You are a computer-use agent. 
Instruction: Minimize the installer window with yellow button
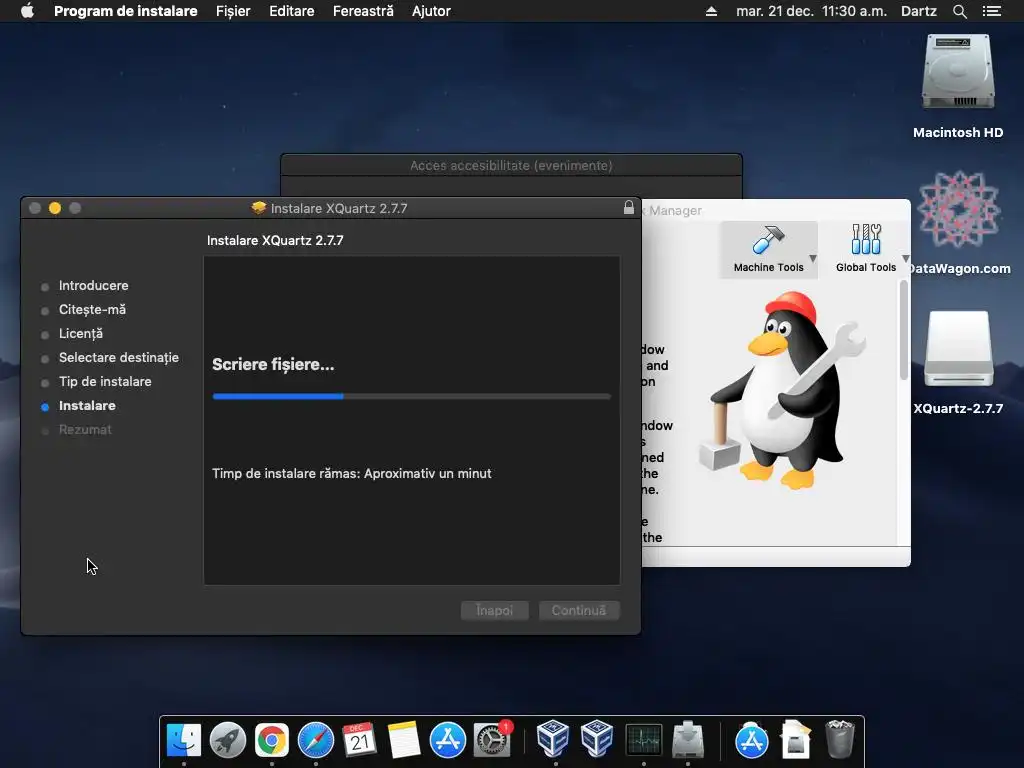click(x=55, y=208)
